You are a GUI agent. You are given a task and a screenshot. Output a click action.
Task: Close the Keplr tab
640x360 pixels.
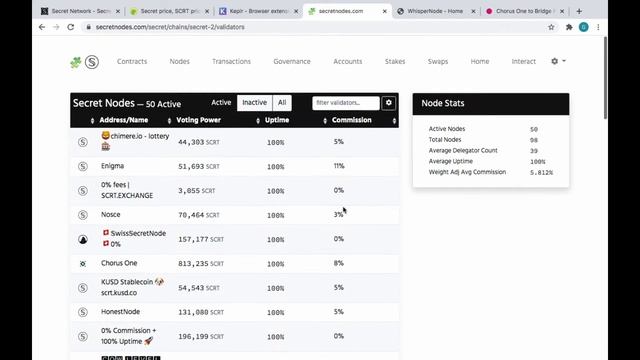[296, 11]
